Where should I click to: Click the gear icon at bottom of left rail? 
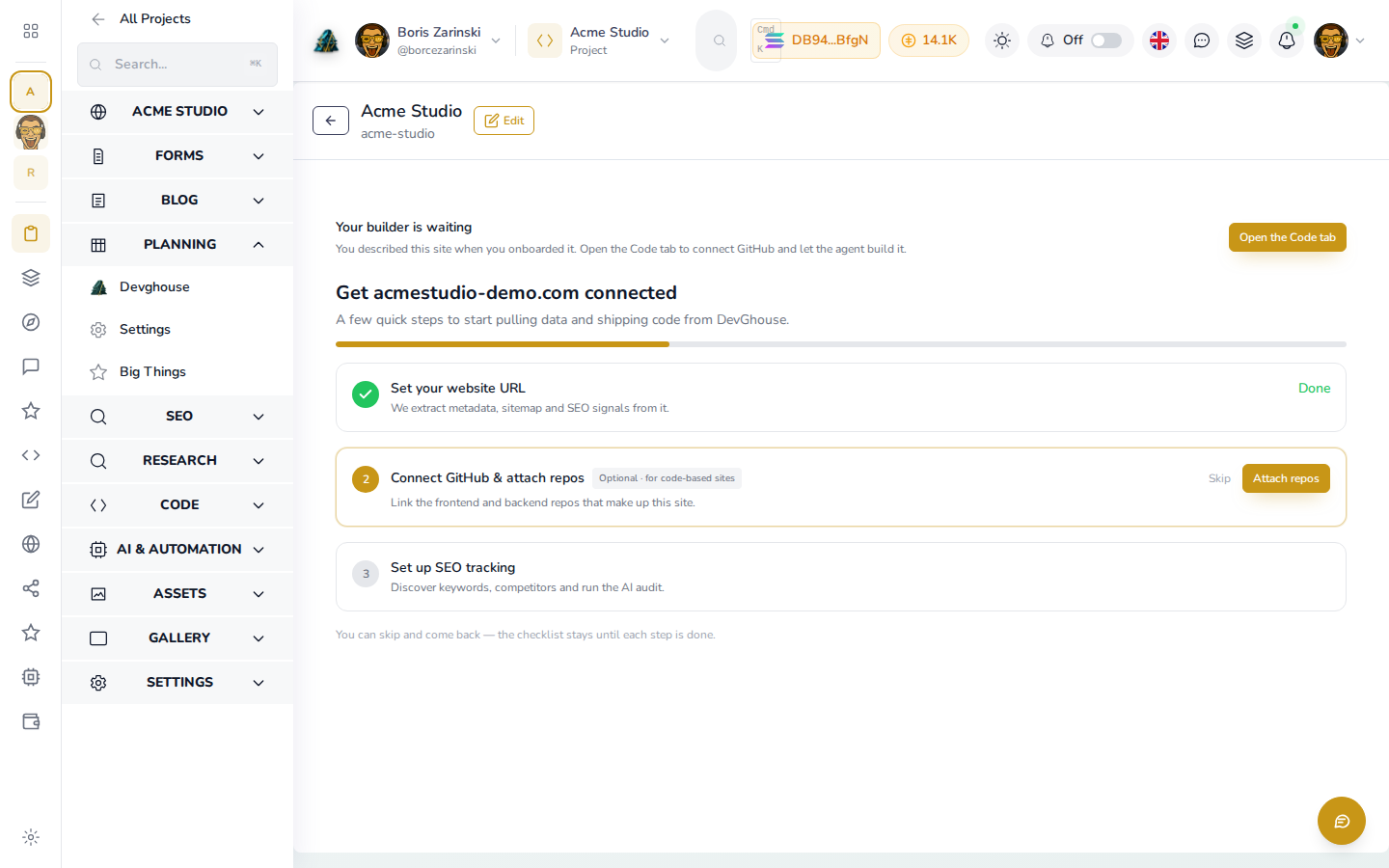pyautogui.click(x=31, y=837)
